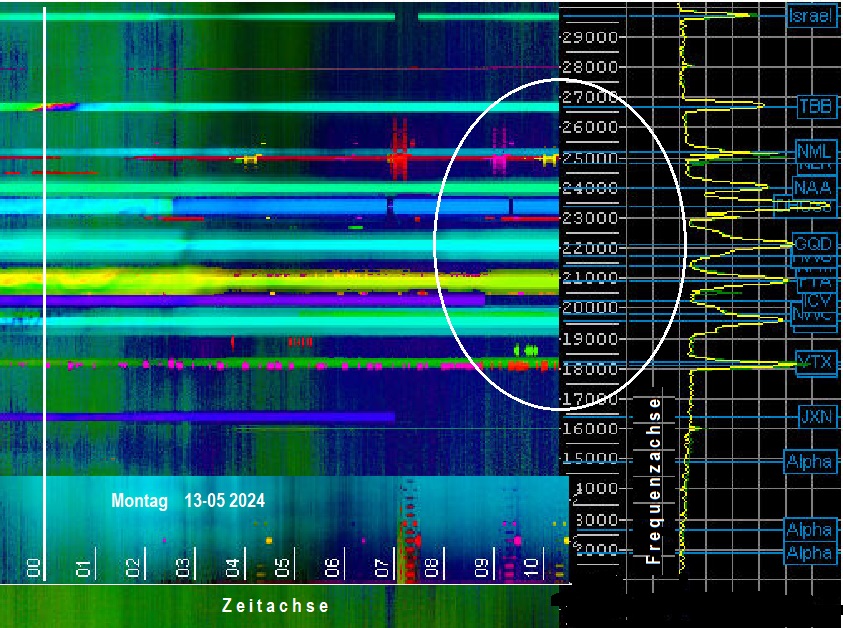Click the vertical Frequenzachse axis title
Viewport: 843px width, 628px height.
pyautogui.click(x=654, y=480)
